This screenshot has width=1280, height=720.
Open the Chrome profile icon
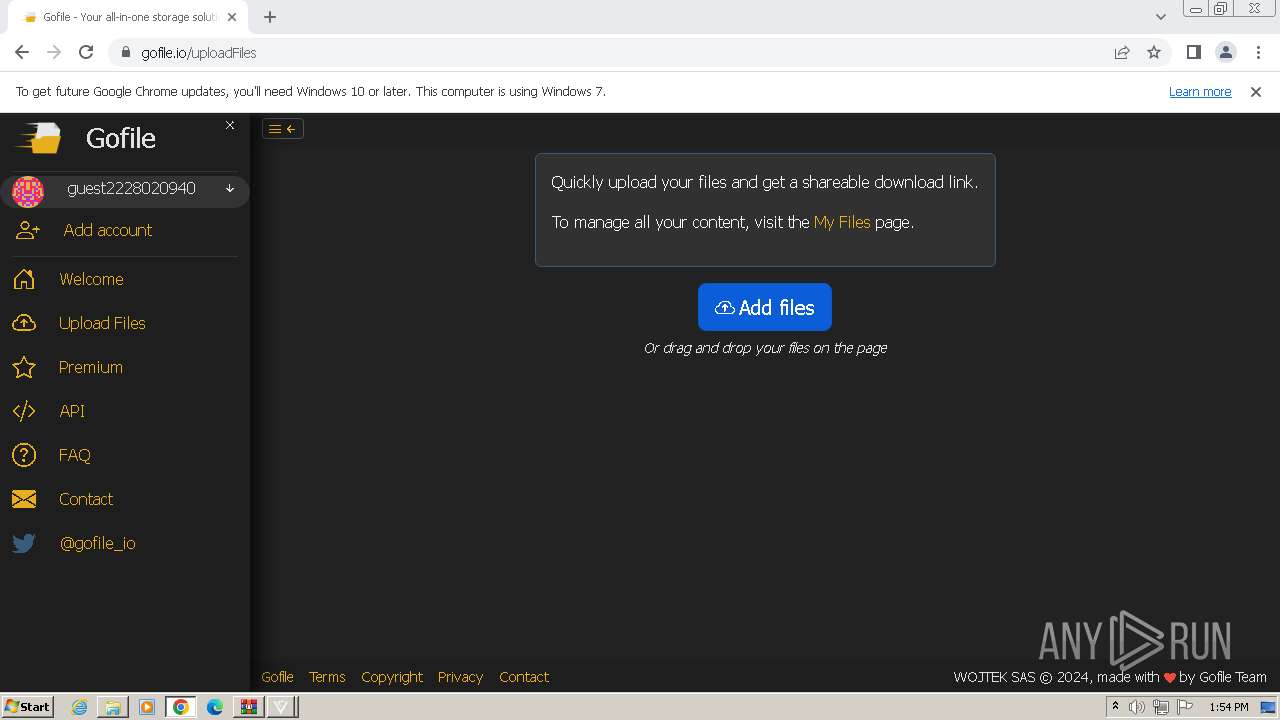coord(1226,52)
